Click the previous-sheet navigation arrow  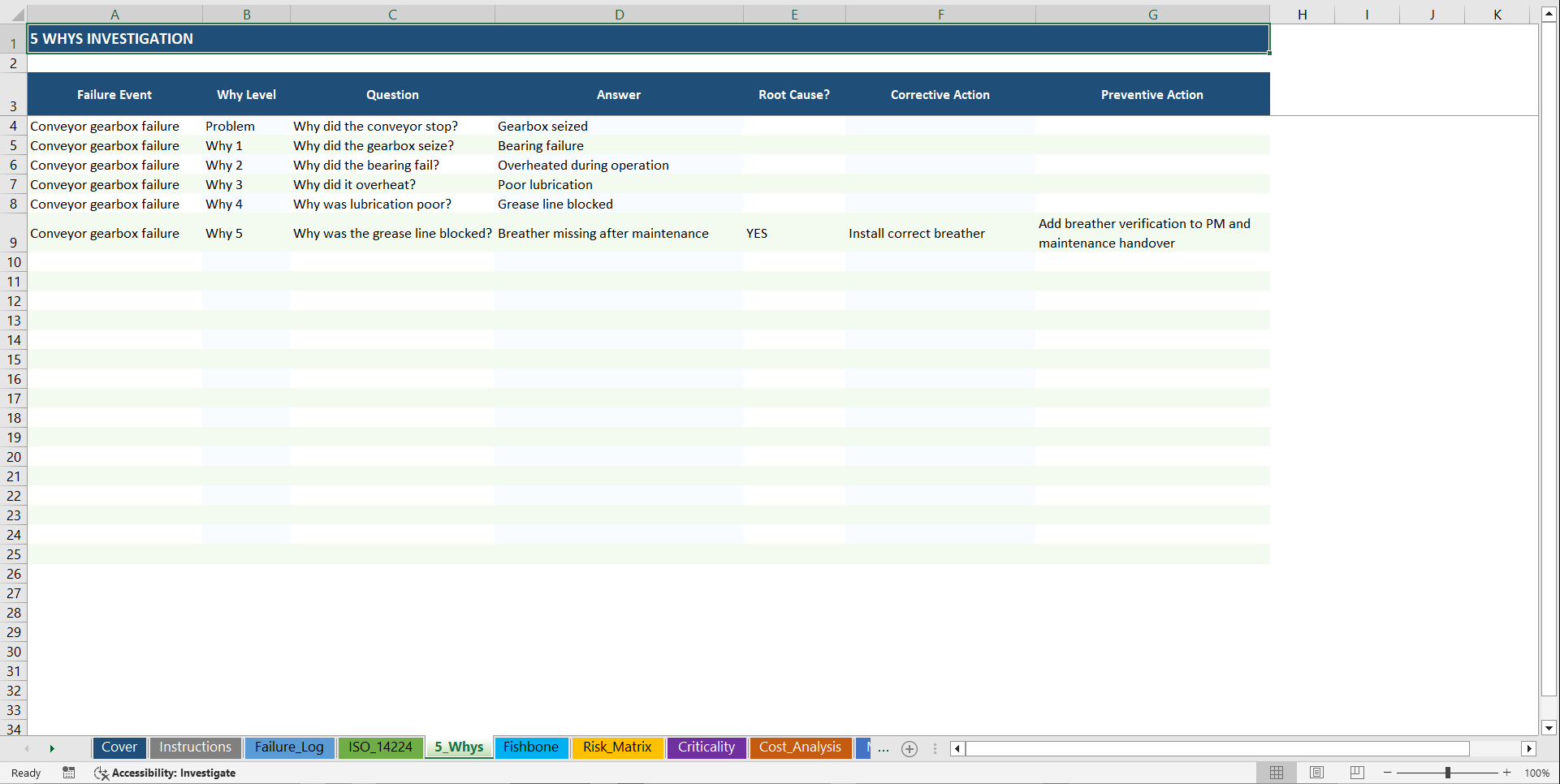click(x=27, y=748)
